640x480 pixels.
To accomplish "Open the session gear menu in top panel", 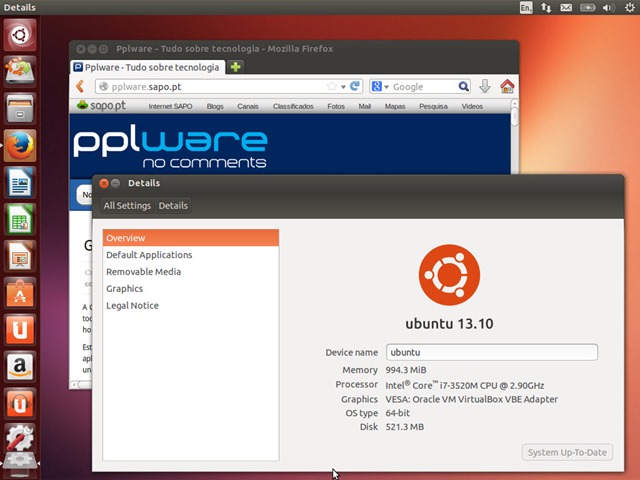I will tap(630, 7).
